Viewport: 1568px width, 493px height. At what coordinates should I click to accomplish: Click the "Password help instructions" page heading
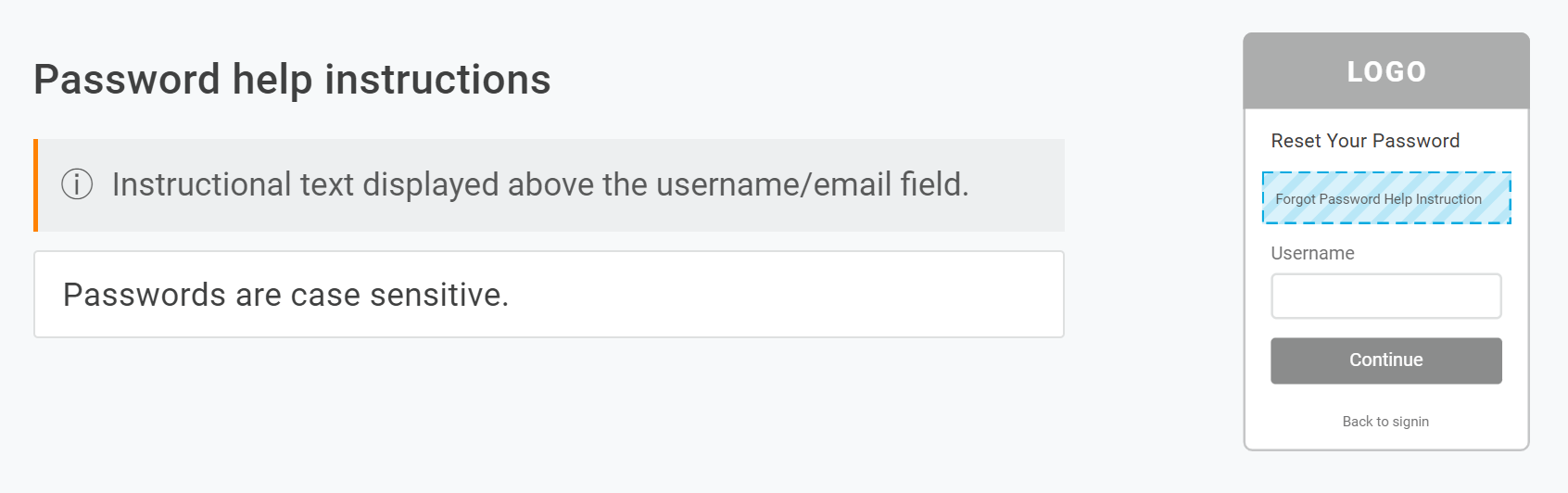point(292,80)
